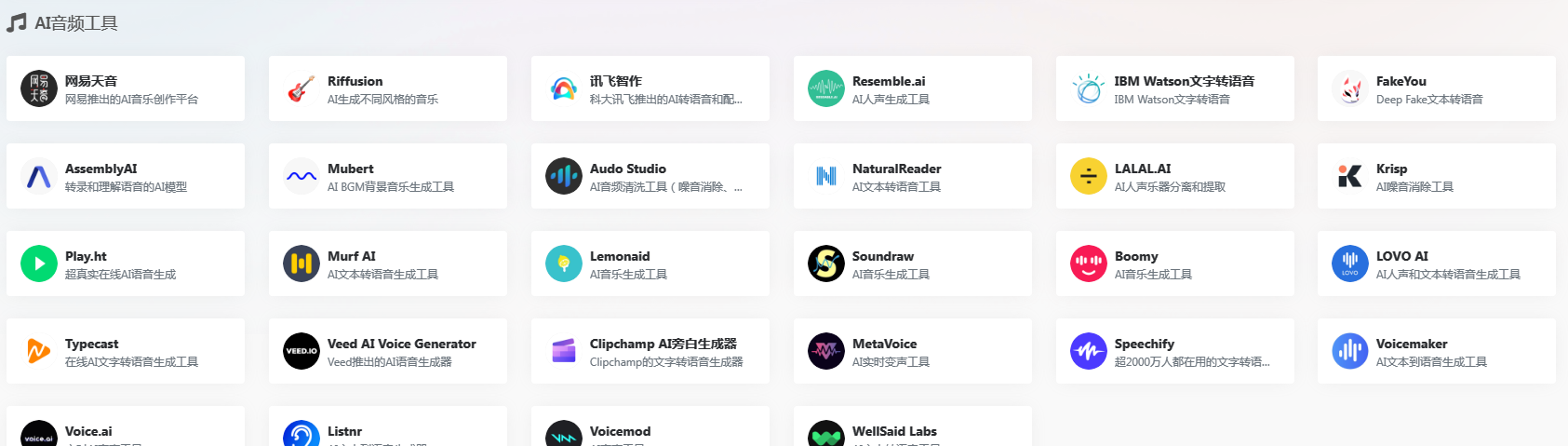Open the MetaVoice dark icon
This screenshot has height=446, width=1568.
(x=826, y=351)
